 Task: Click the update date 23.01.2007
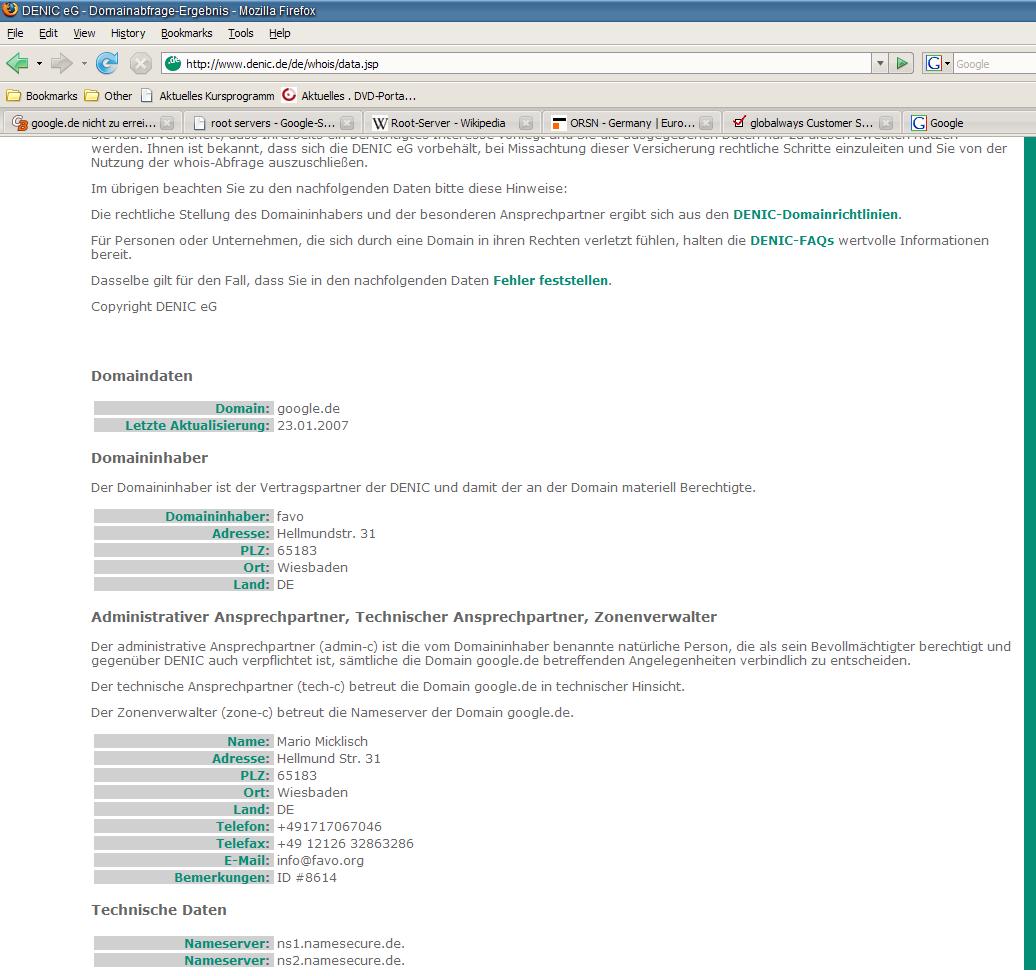click(313, 426)
